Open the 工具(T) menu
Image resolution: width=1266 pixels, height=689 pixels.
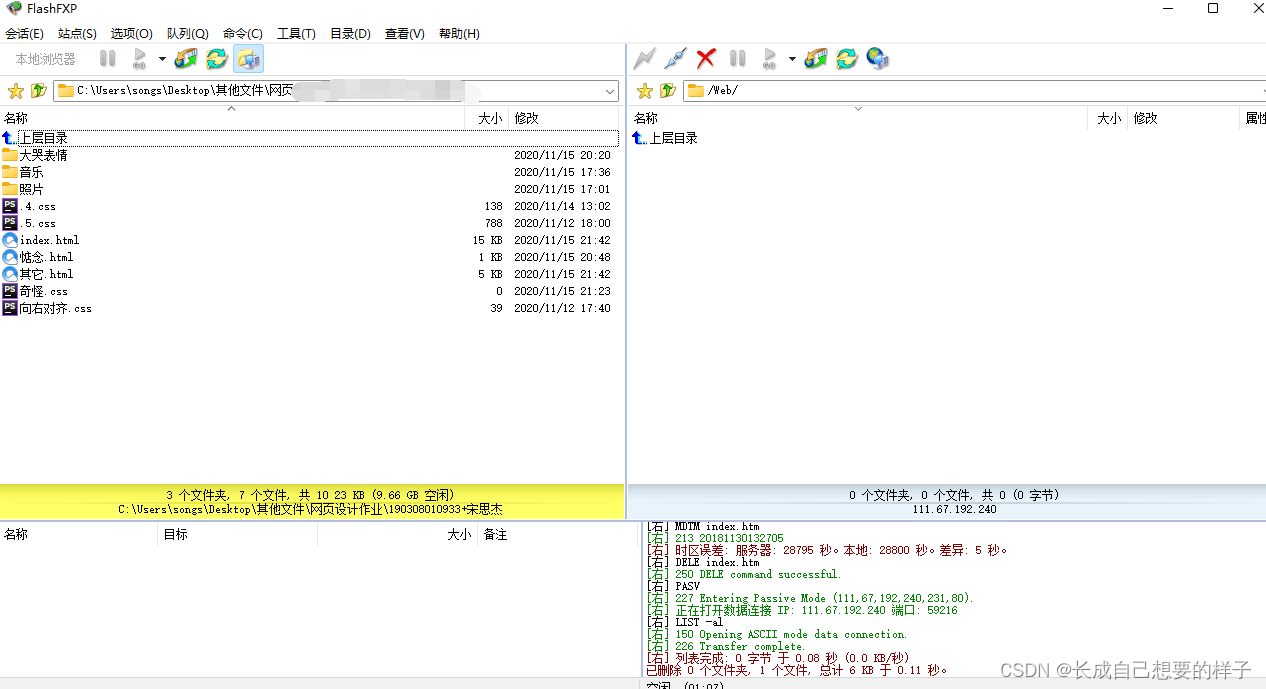point(296,33)
